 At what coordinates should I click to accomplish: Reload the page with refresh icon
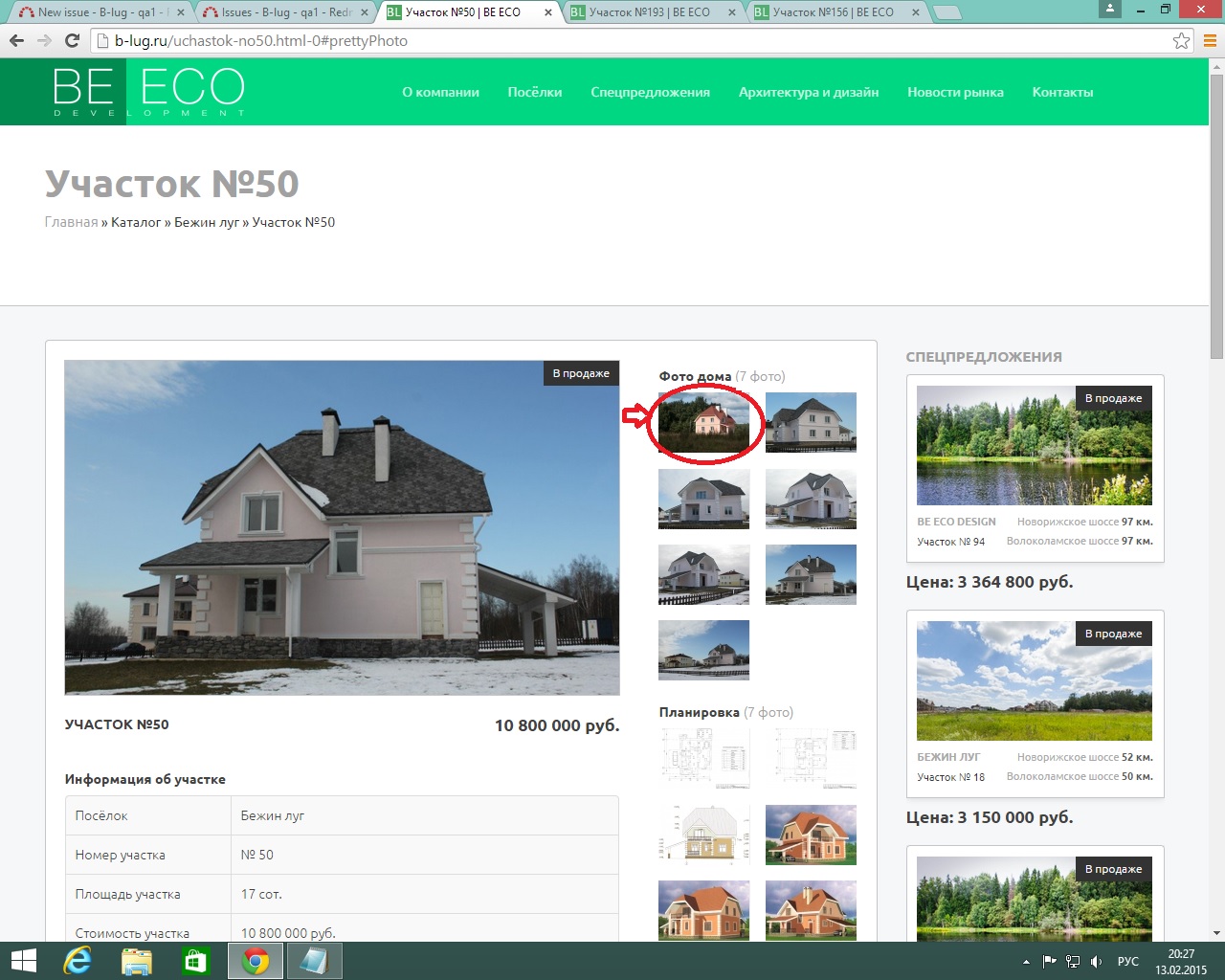coord(72,40)
